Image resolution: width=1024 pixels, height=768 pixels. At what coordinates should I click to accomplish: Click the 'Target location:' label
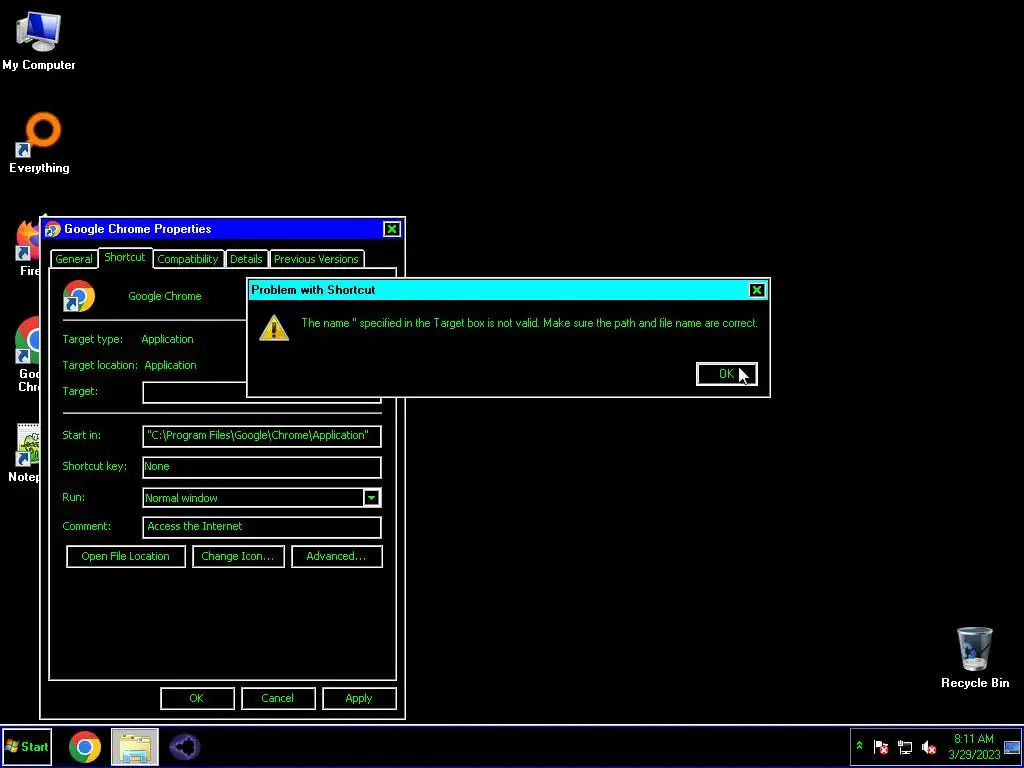(x=100, y=366)
